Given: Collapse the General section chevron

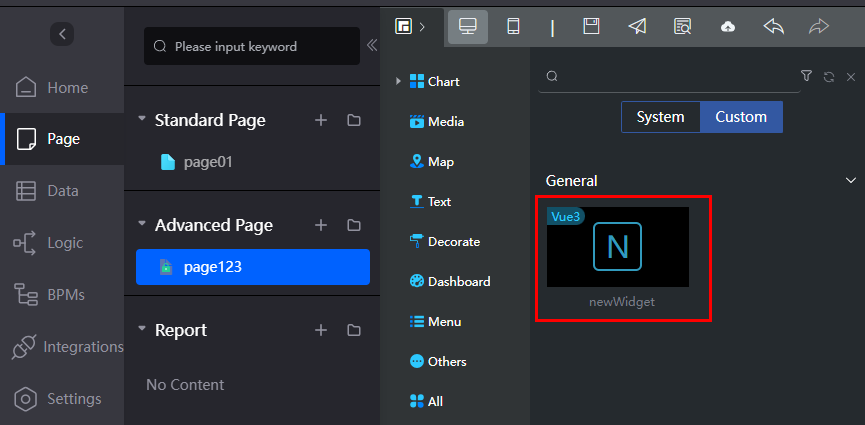Looking at the screenshot, I should coord(851,180).
